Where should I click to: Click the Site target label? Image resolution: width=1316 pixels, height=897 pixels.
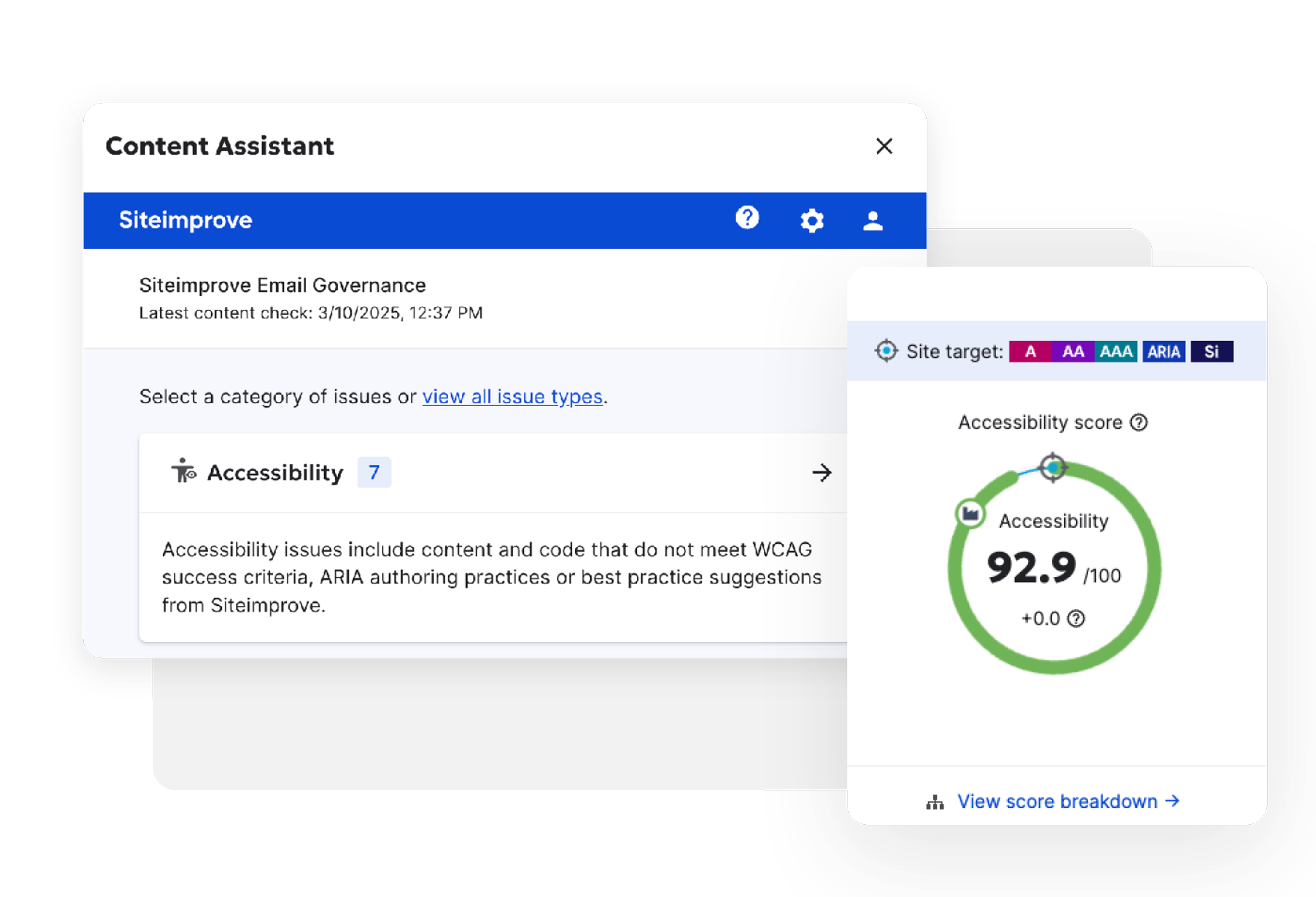click(955, 351)
